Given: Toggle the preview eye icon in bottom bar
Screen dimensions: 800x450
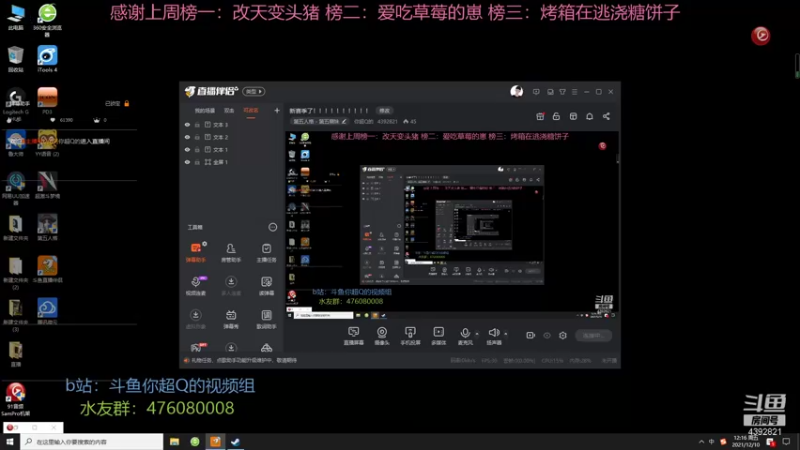Looking at the screenshot, I should point(547,335).
